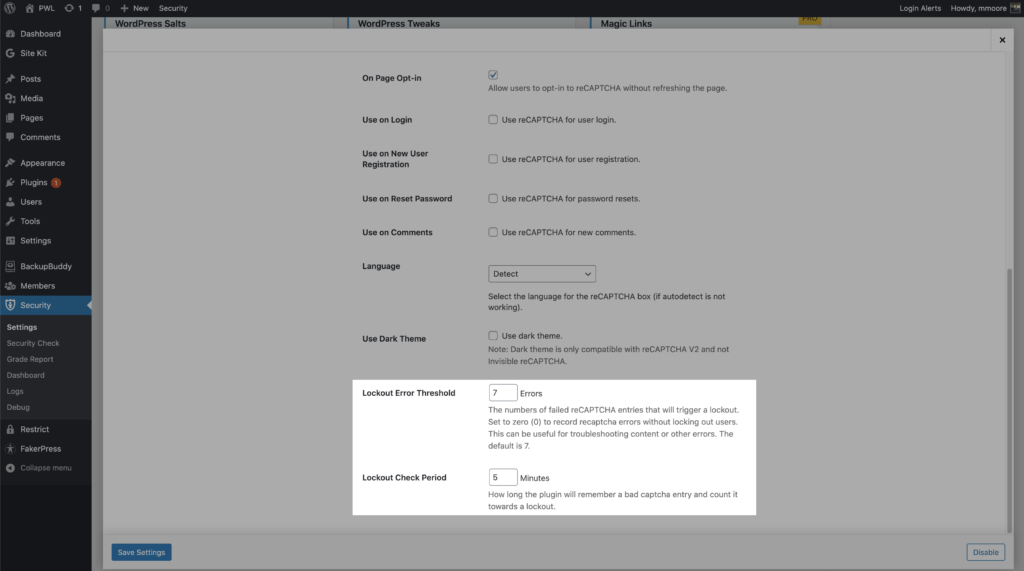Click the Lockout Error Threshold input field
The width and height of the screenshot is (1024, 571).
503,393
